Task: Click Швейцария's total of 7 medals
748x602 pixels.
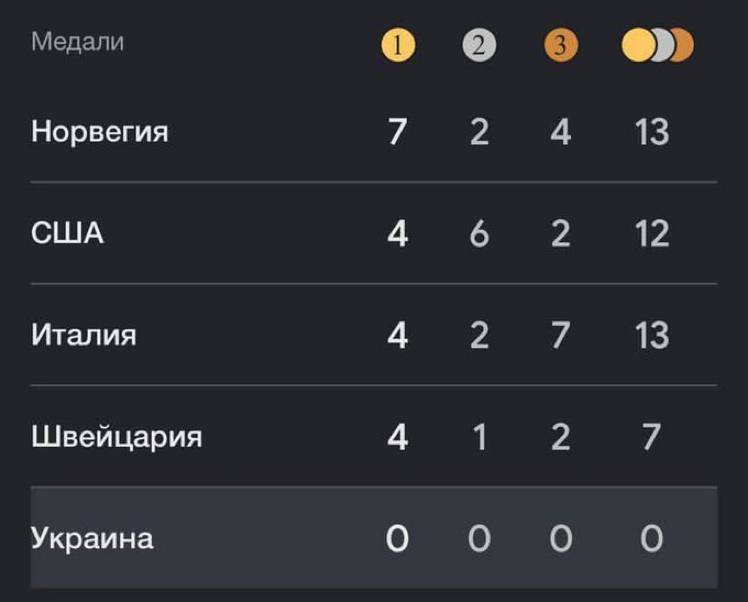Action: [x=651, y=436]
